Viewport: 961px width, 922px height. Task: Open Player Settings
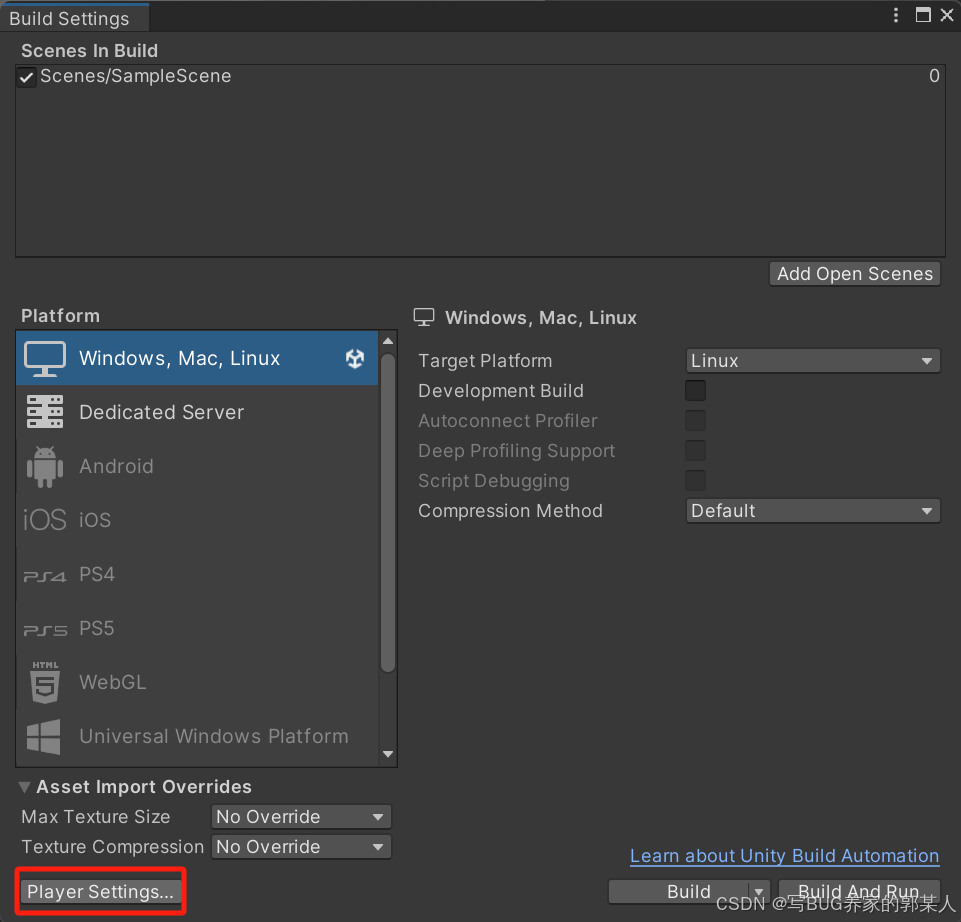(101, 891)
